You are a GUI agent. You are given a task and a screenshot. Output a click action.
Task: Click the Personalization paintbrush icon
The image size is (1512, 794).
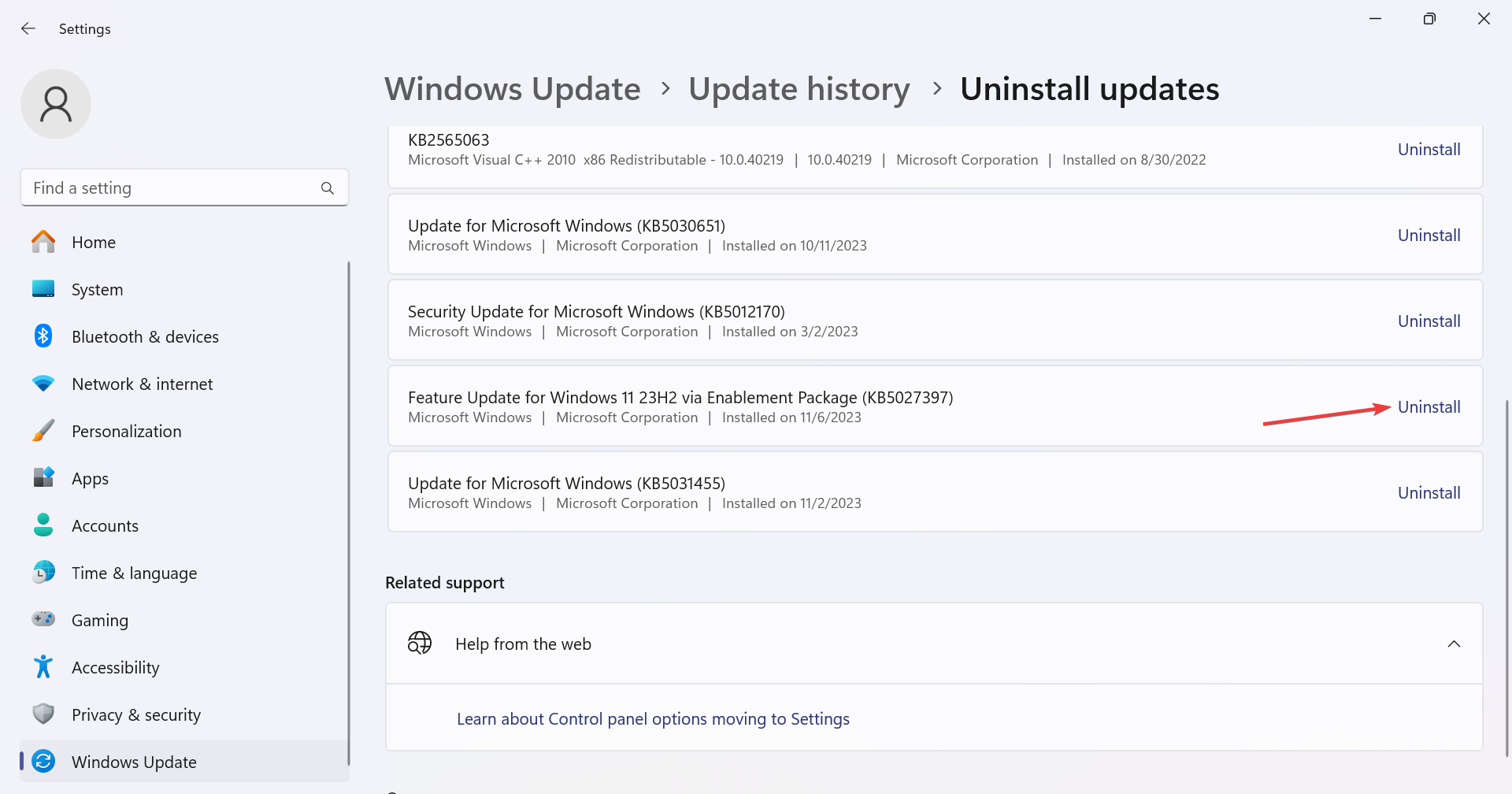(43, 431)
